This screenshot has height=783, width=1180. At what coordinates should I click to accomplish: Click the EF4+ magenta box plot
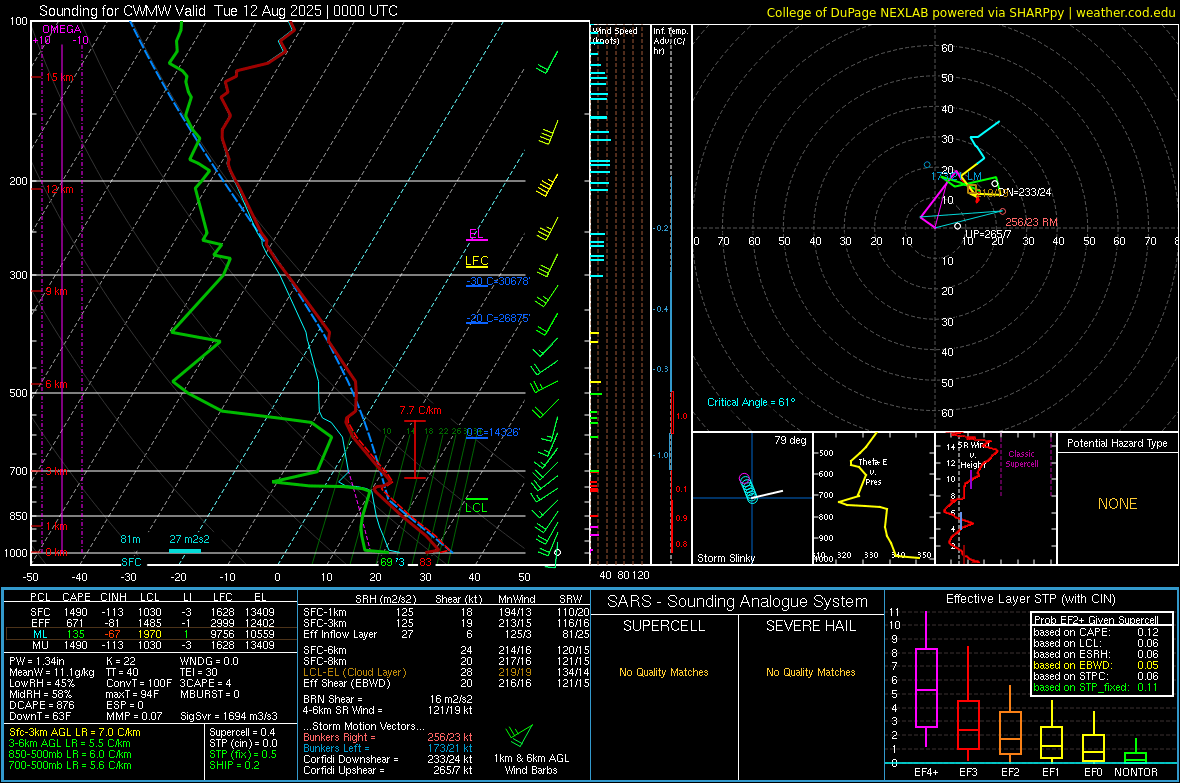point(926,679)
